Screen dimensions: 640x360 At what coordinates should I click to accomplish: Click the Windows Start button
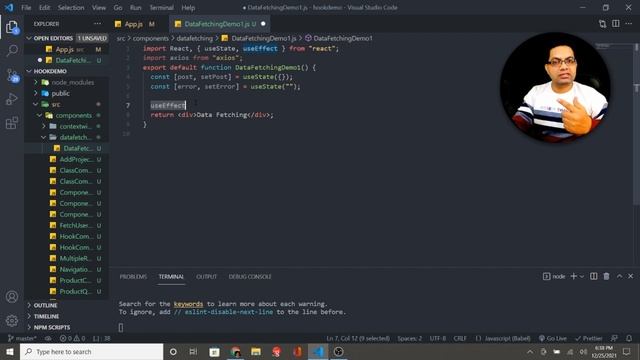click(x=10, y=351)
